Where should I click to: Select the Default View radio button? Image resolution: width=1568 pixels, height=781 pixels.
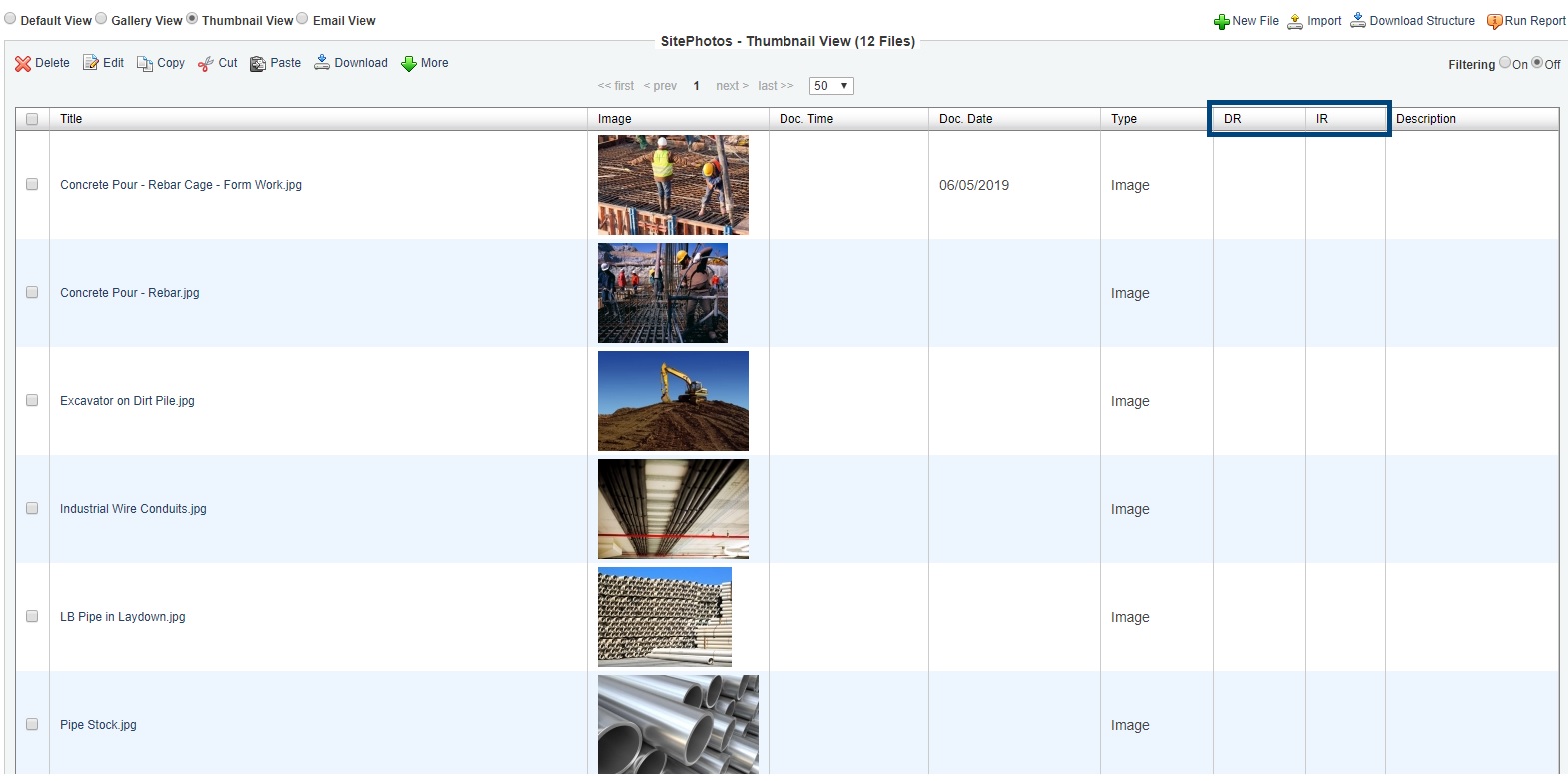[10, 19]
